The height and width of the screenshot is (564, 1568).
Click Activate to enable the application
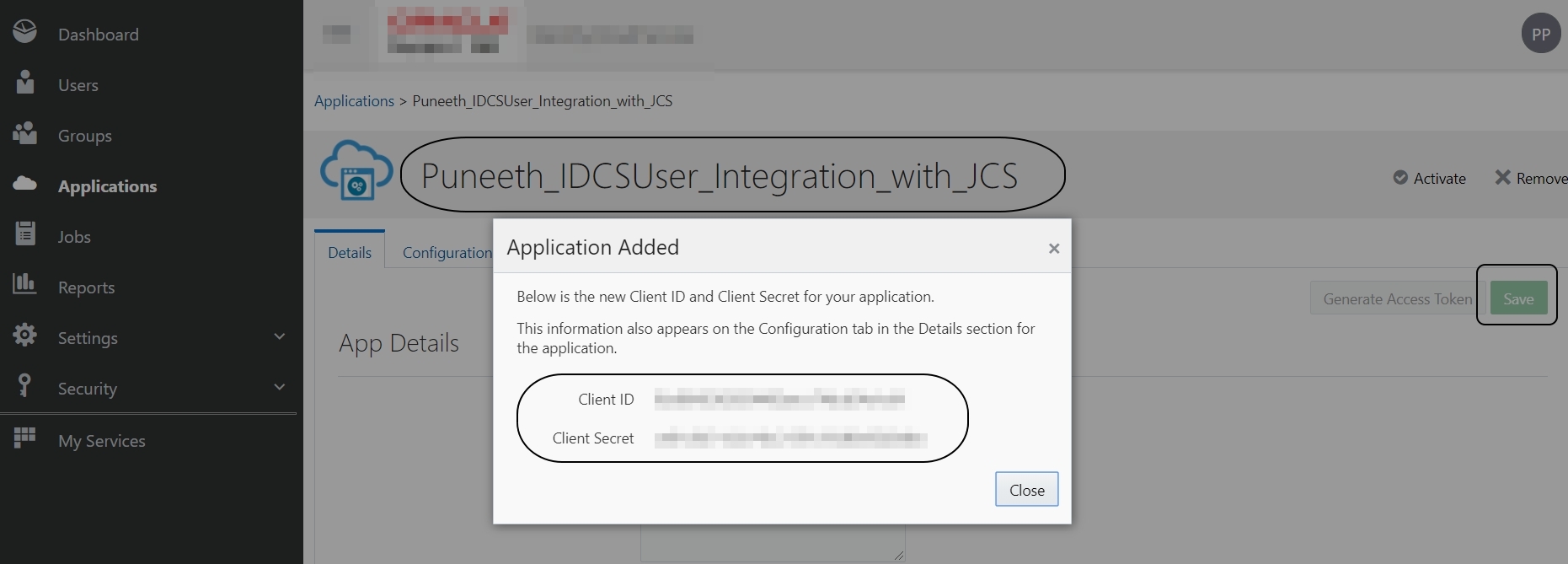pos(1430,178)
